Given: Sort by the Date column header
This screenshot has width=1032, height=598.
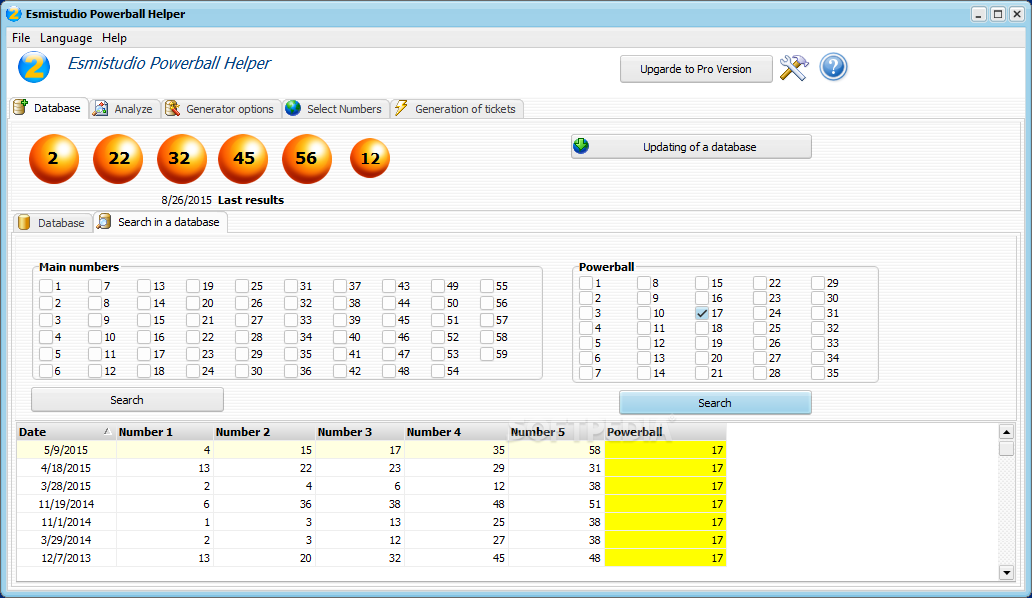Looking at the screenshot, I should pos(66,432).
